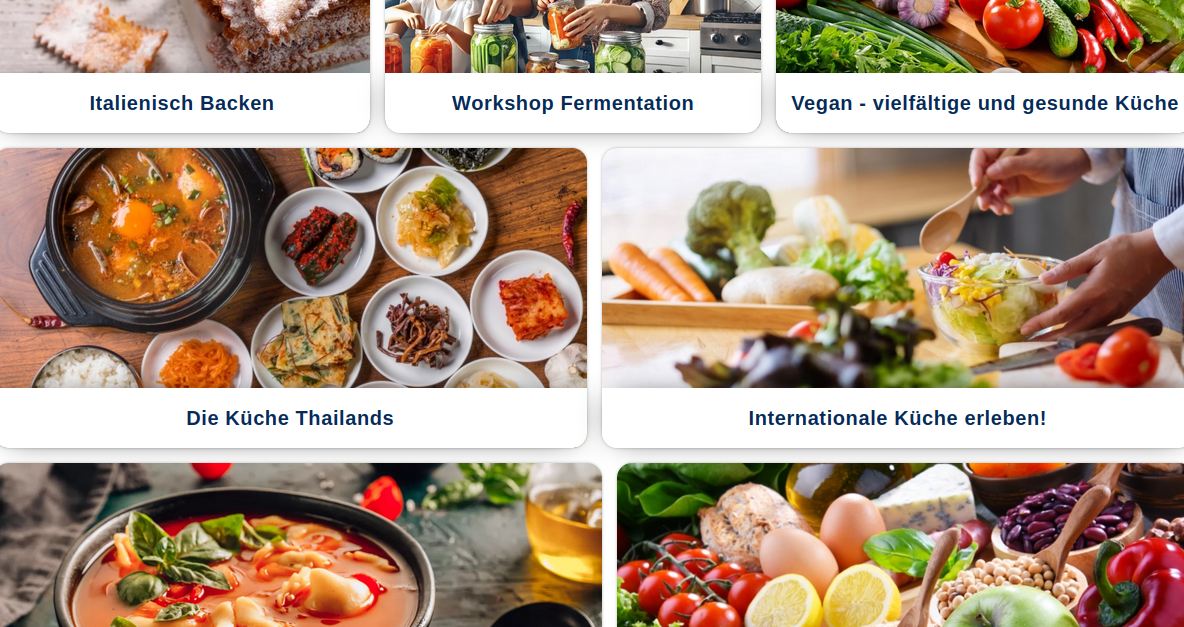The height and width of the screenshot is (627, 1184).
Task: Select the Vegan - vielfältige und gesunde Küche title
Action: coord(985,103)
